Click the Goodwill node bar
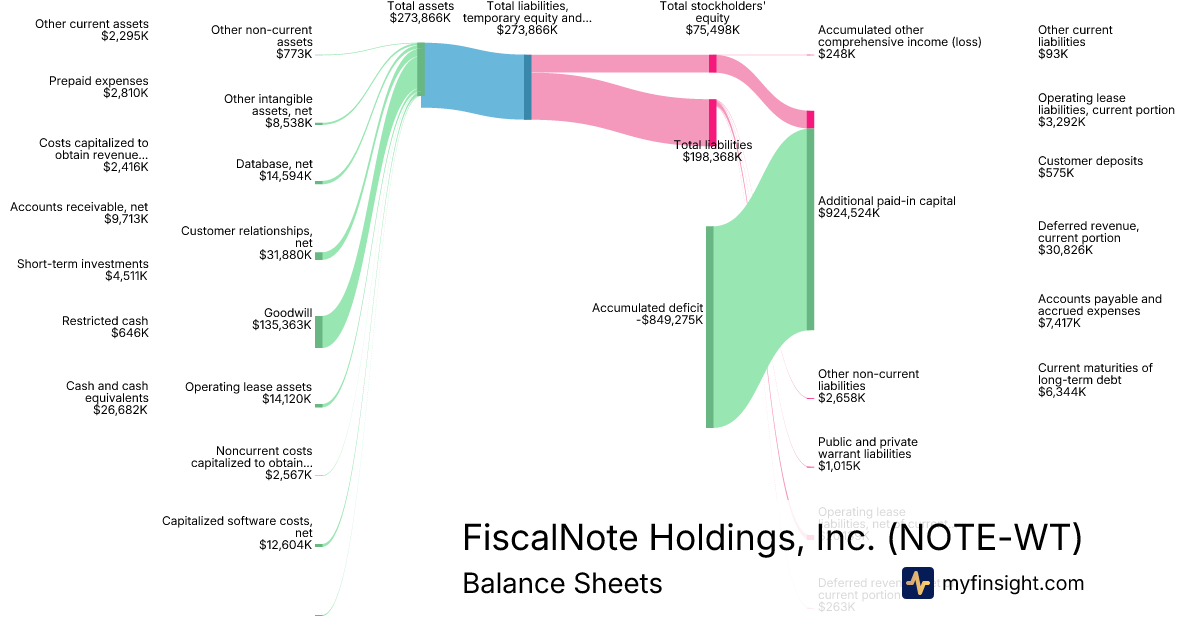This screenshot has width=1200, height=630. (319, 331)
